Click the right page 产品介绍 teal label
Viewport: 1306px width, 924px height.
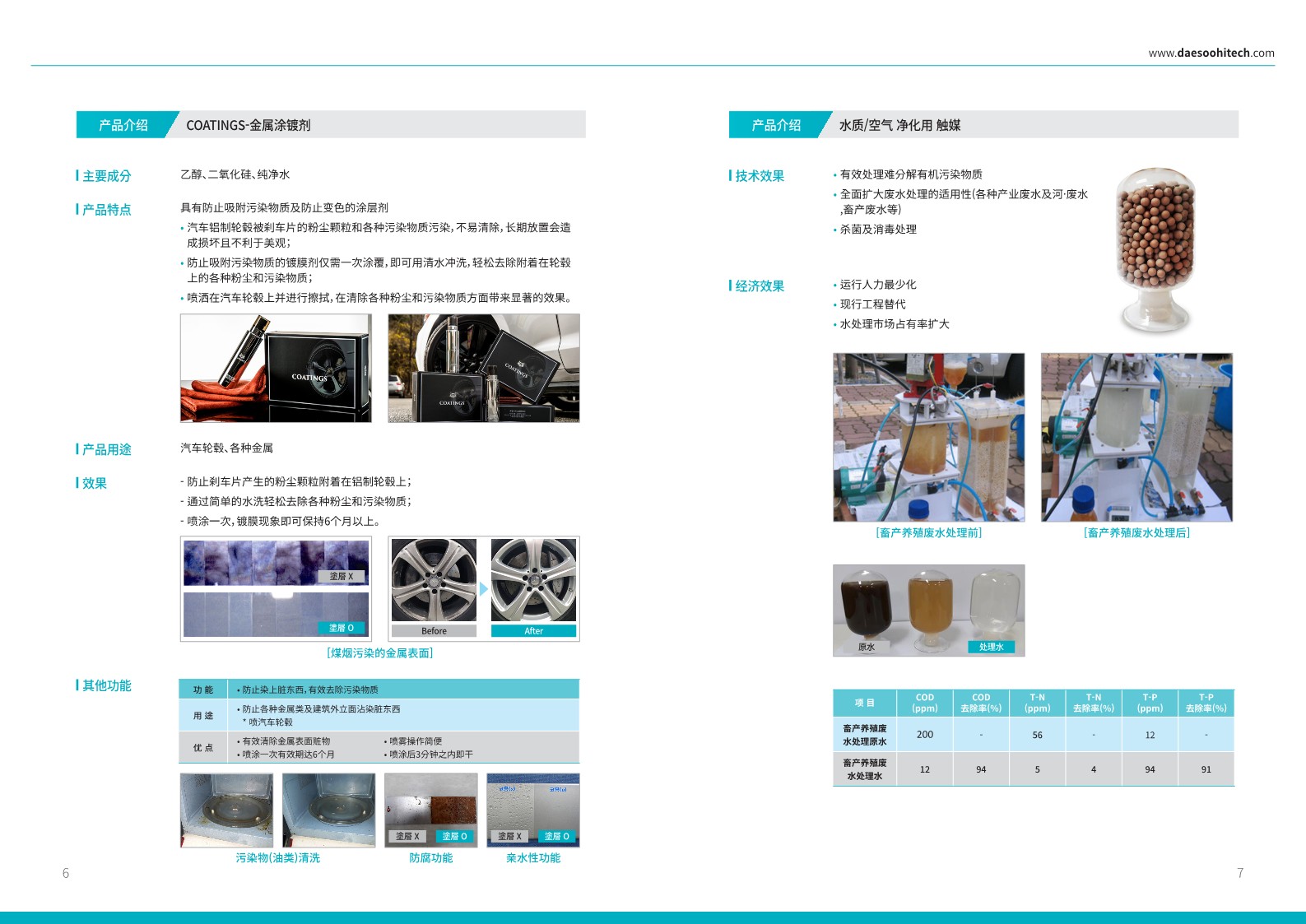pos(776,125)
